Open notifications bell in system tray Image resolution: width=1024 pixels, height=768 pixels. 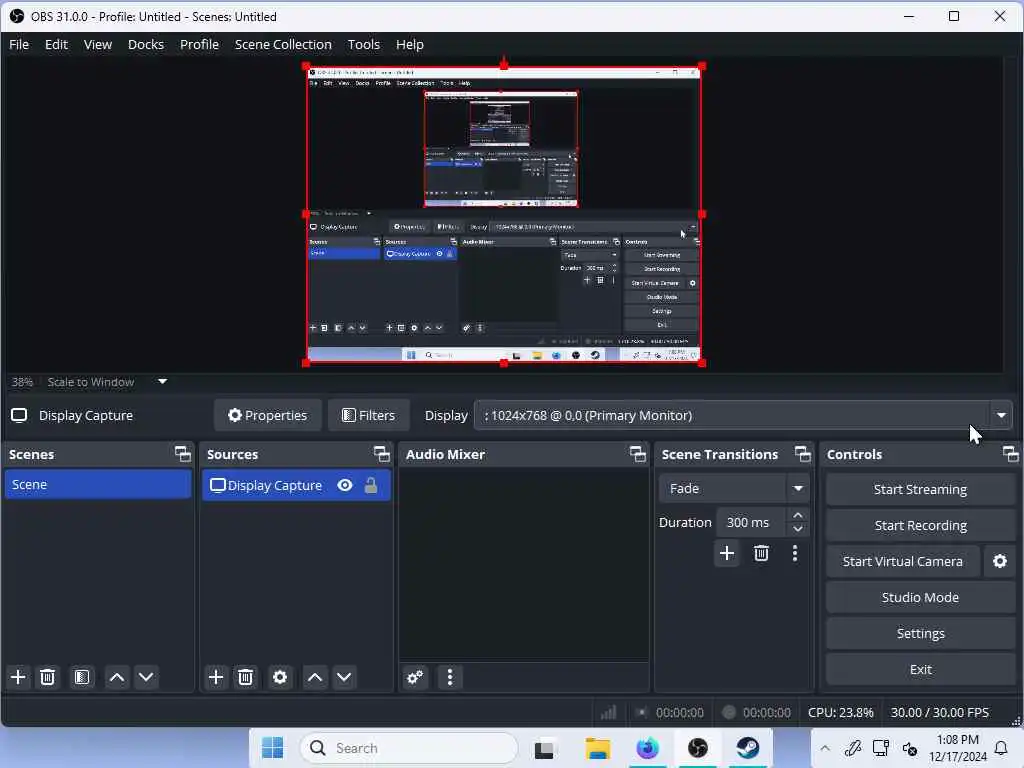click(1001, 748)
